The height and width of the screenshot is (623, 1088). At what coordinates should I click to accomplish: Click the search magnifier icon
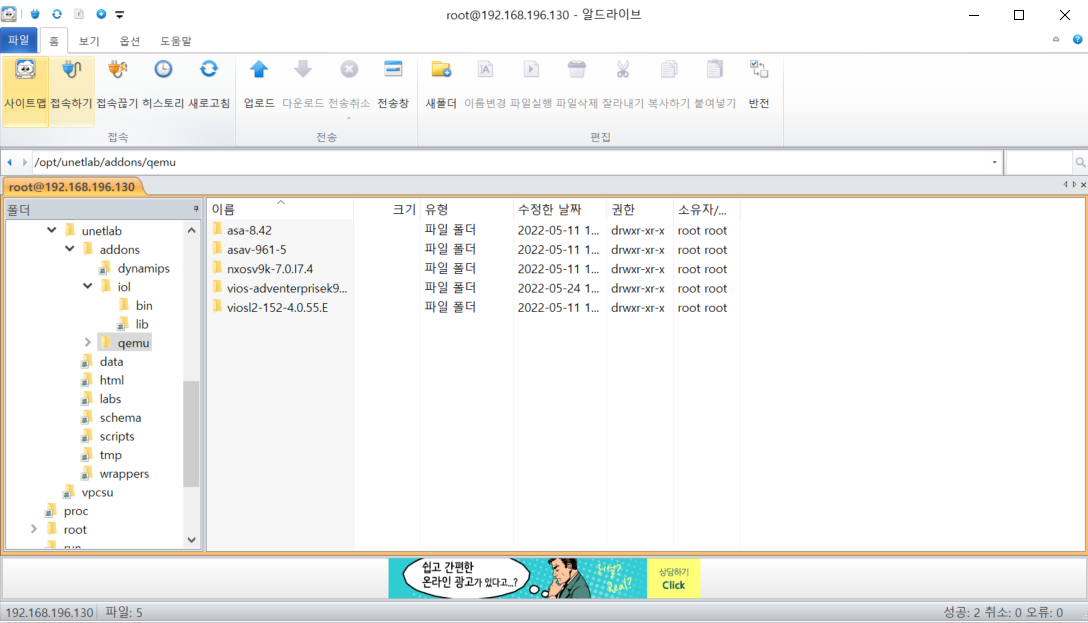click(1080, 162)
